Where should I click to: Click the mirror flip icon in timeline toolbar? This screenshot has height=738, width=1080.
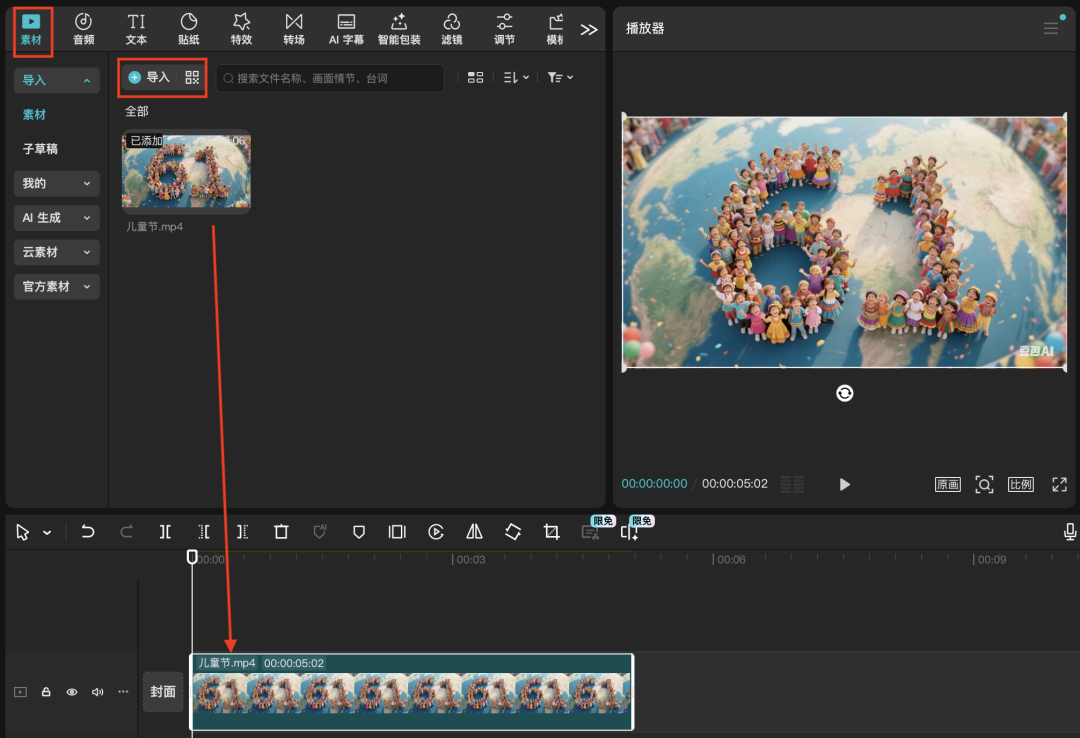coord(475,532)
